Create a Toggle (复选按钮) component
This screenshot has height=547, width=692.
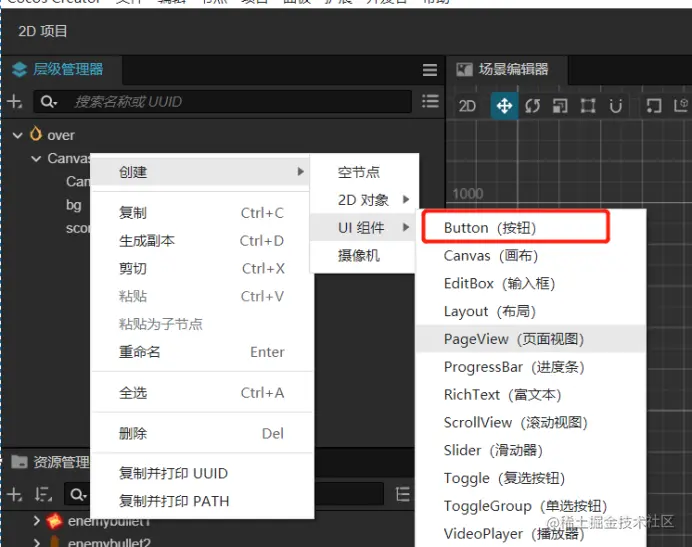531,478
